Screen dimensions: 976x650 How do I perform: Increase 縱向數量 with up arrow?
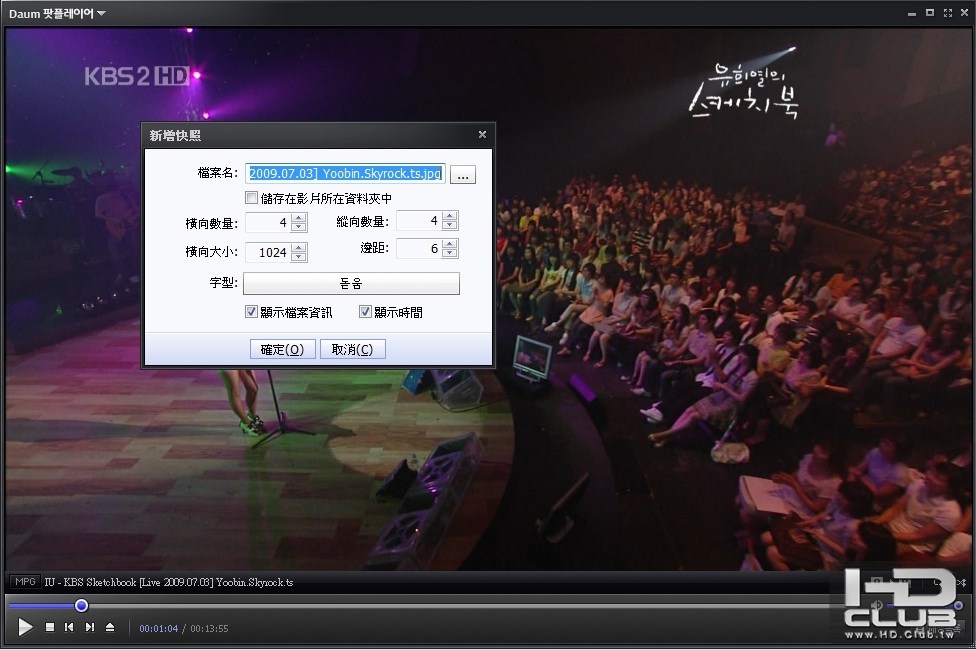449,217
